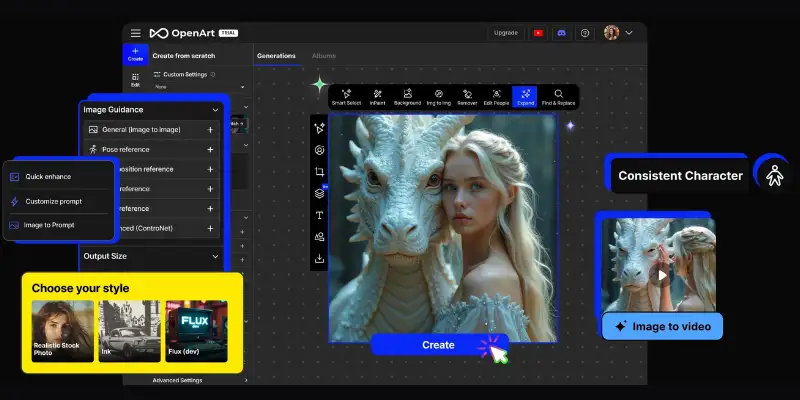This screenshot has height=400, width=800.
Task: Click the Image to video button
Action: pos(662,327)
